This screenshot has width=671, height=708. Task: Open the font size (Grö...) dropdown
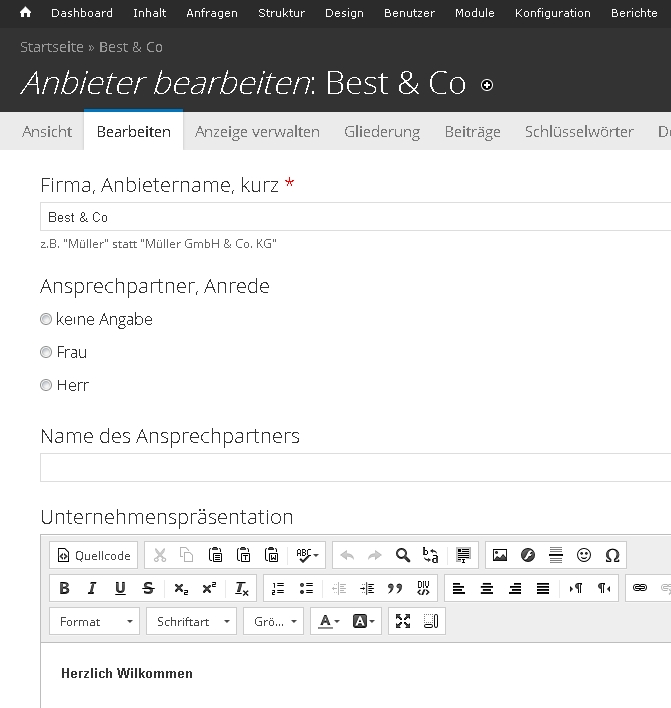pyautogui.click(x=273, y=621)
